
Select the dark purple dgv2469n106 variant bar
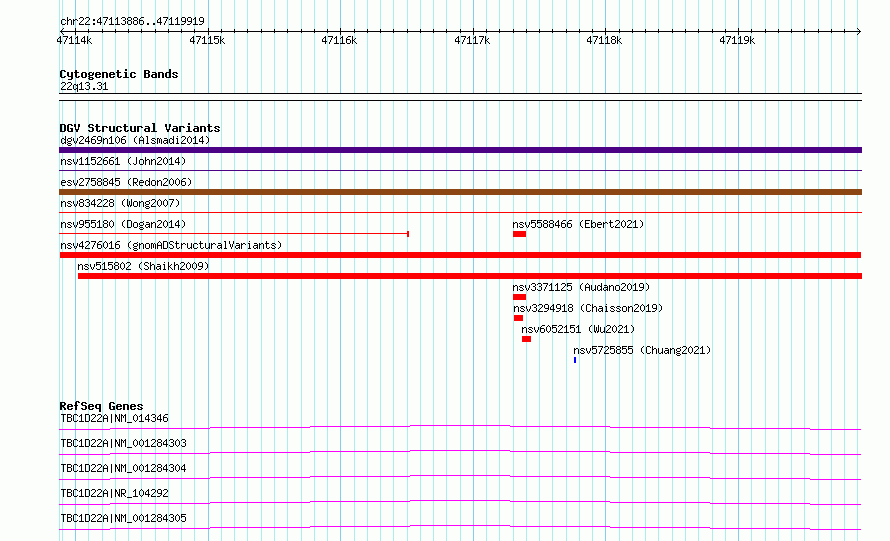[x=460, y=150]
